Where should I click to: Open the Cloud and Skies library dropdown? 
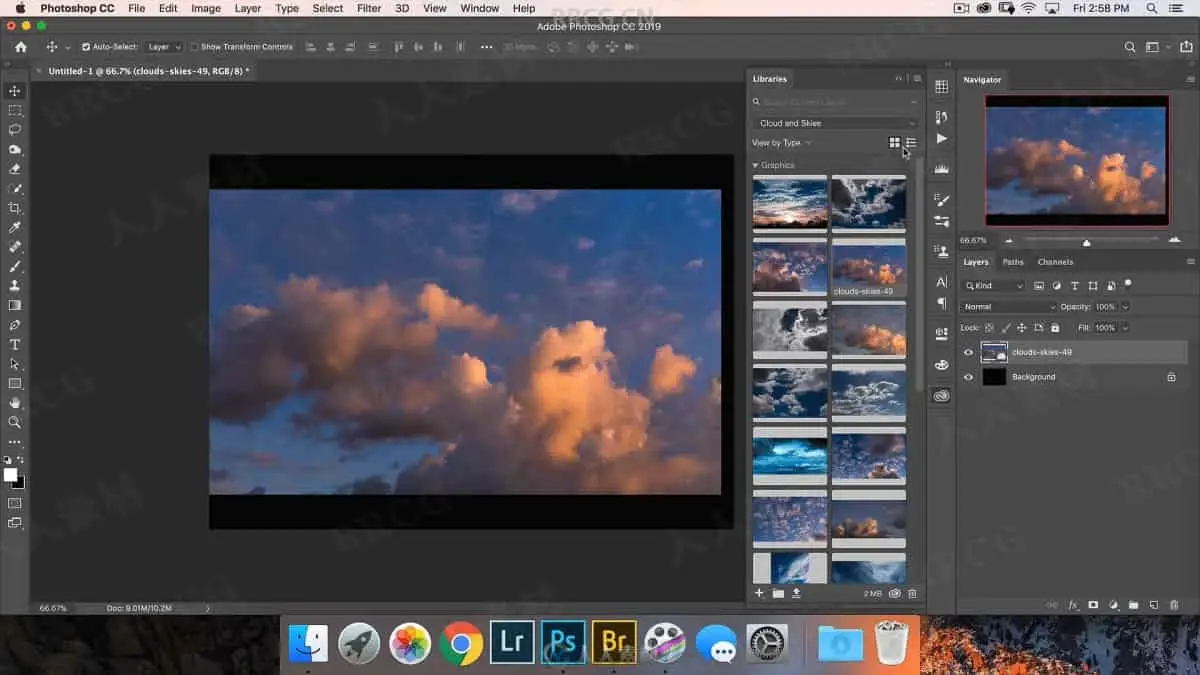tap(835, 123)
